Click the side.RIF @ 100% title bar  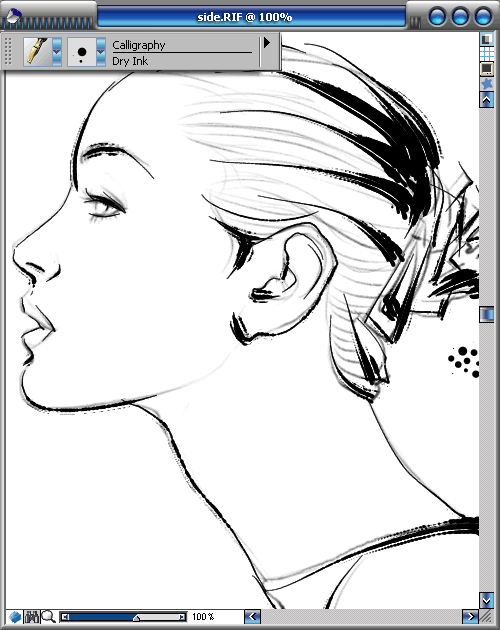point(252,17)
